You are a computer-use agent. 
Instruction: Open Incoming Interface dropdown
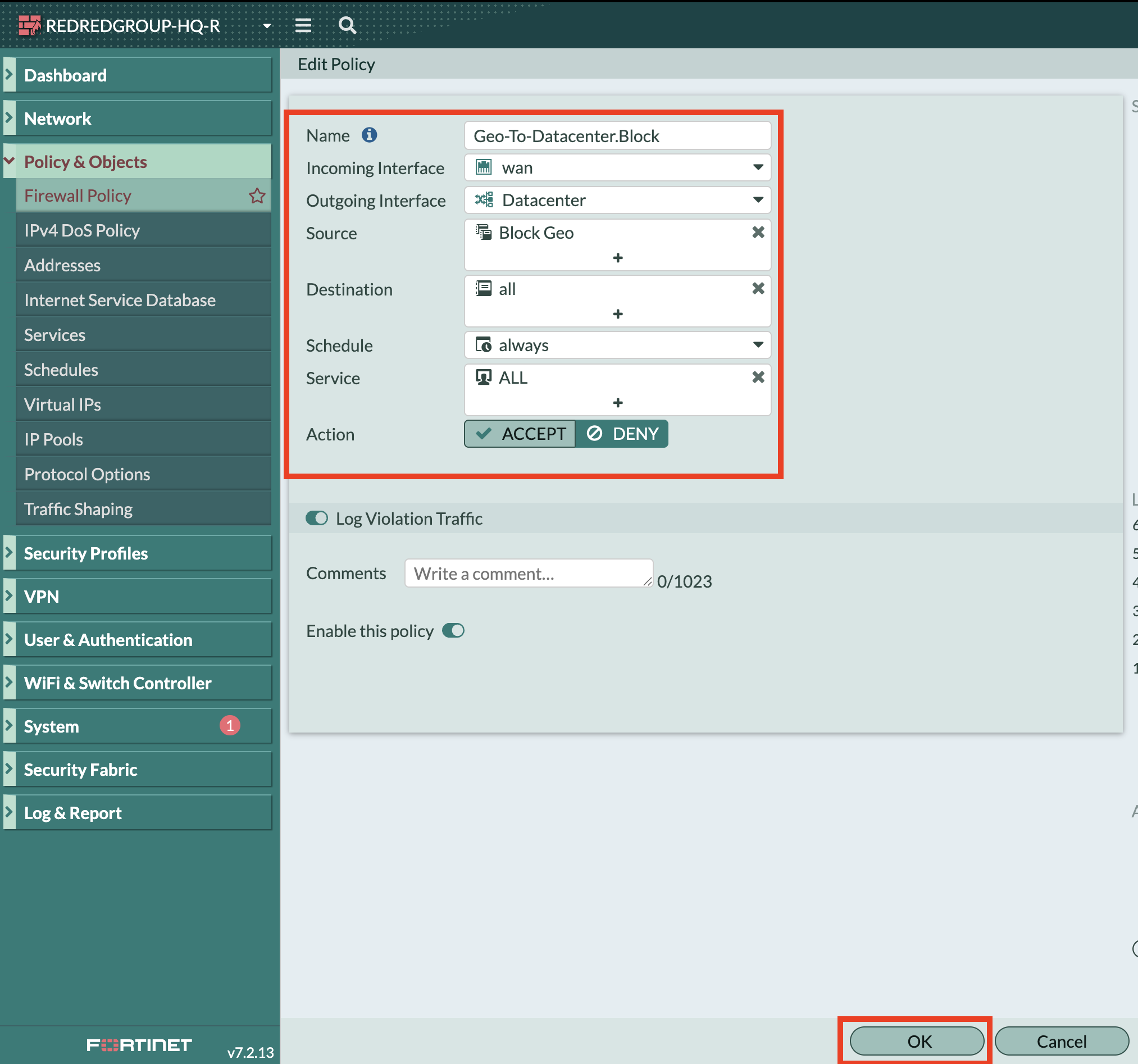click(x=617, y=168)
